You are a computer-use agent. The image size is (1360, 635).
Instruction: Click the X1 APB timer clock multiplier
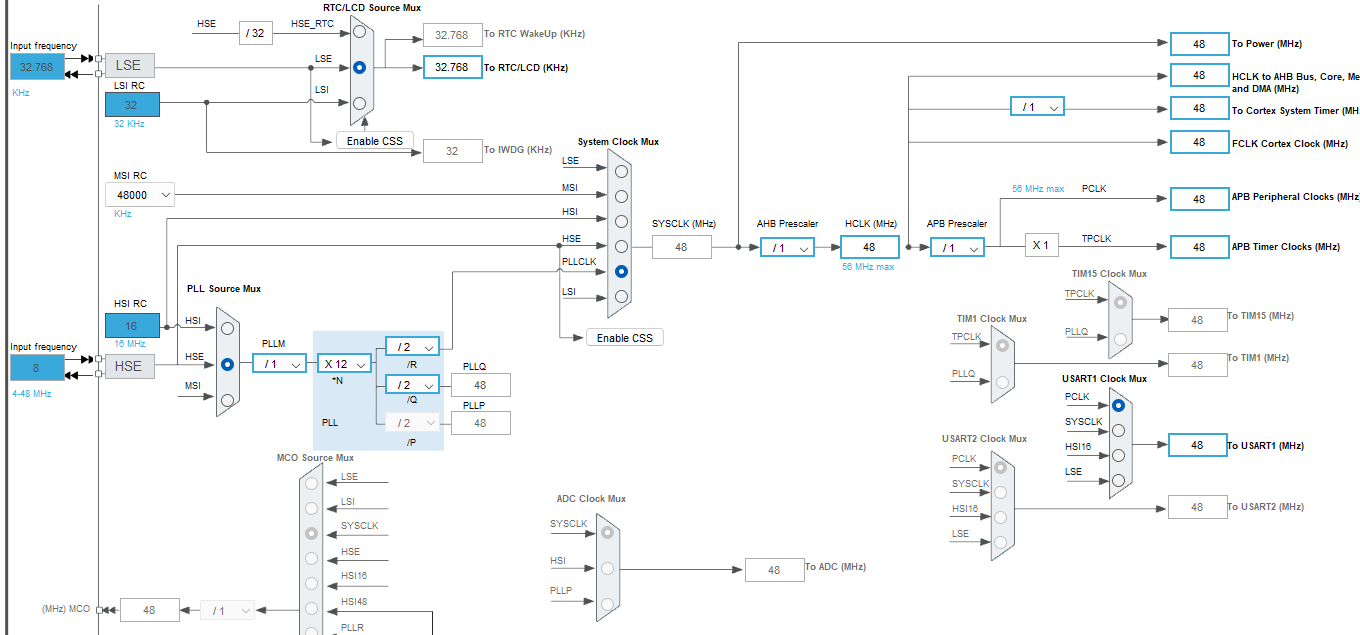(1041, 244)
